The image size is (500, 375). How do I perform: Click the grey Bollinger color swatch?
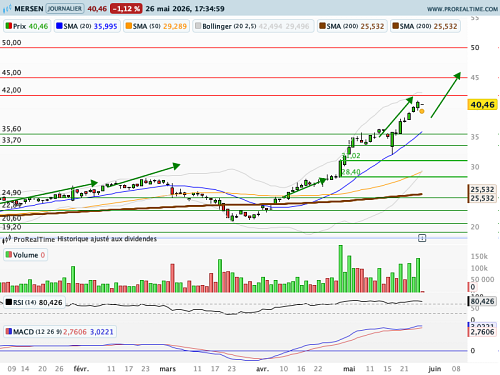(x=198, y=26)
